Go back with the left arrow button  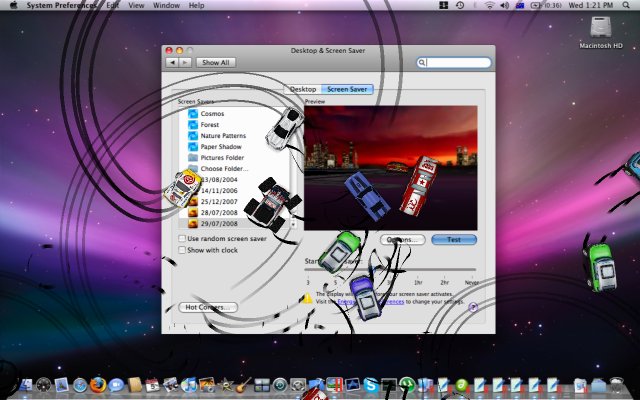pyautogui.click(x=173, y=62)
